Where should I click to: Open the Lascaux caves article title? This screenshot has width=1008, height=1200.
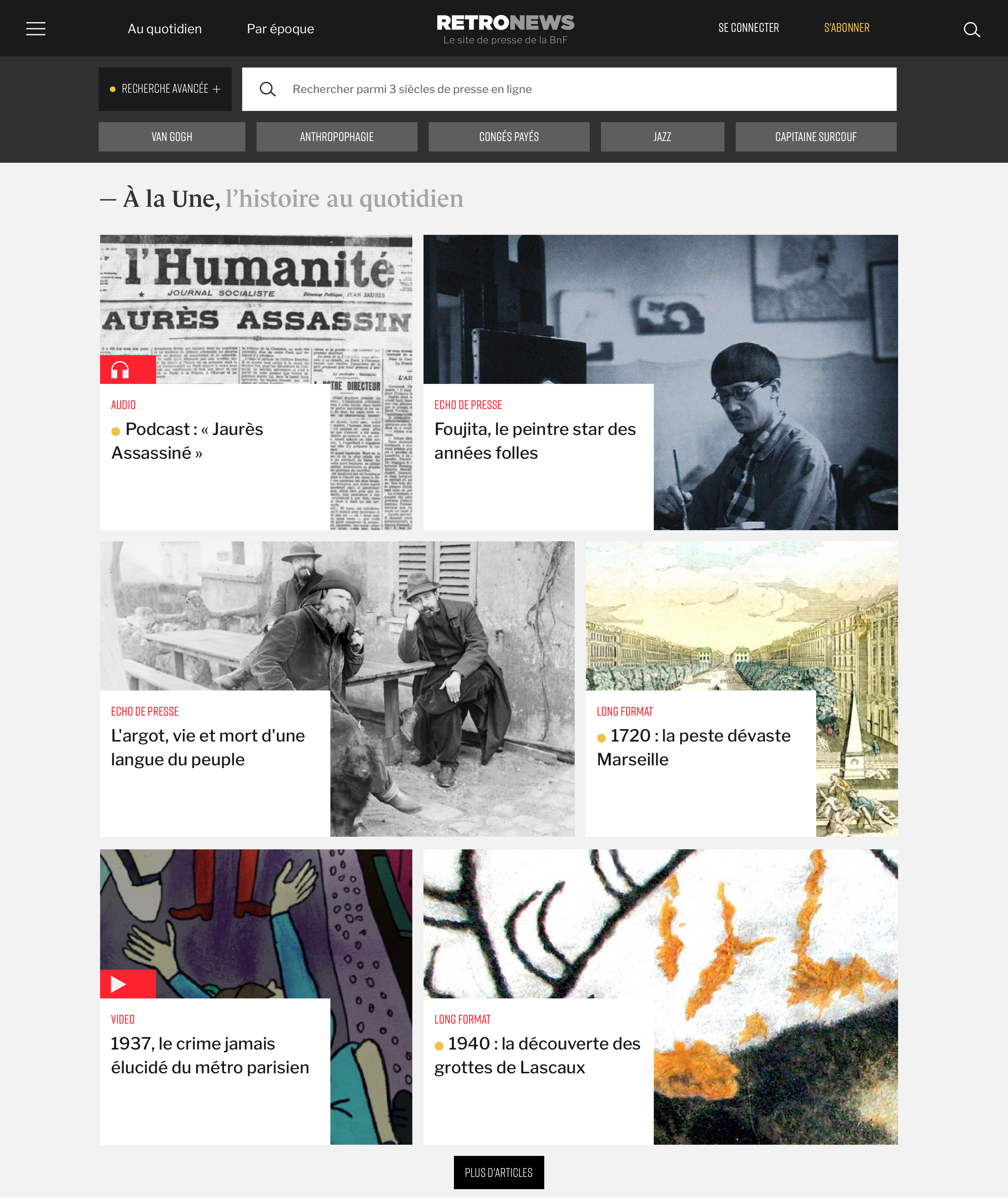pyautogui.click(x=537, y=1055)
